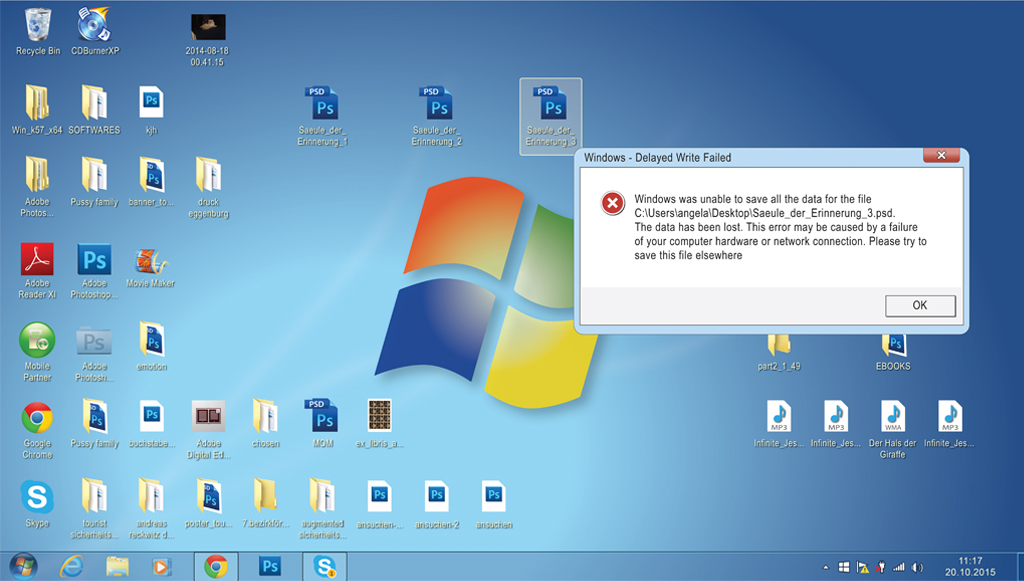The height and width of the screenshot is (581, 1024).
Task: Select the buchstabe... Photoshop file
Action: [x=152, y=424]
